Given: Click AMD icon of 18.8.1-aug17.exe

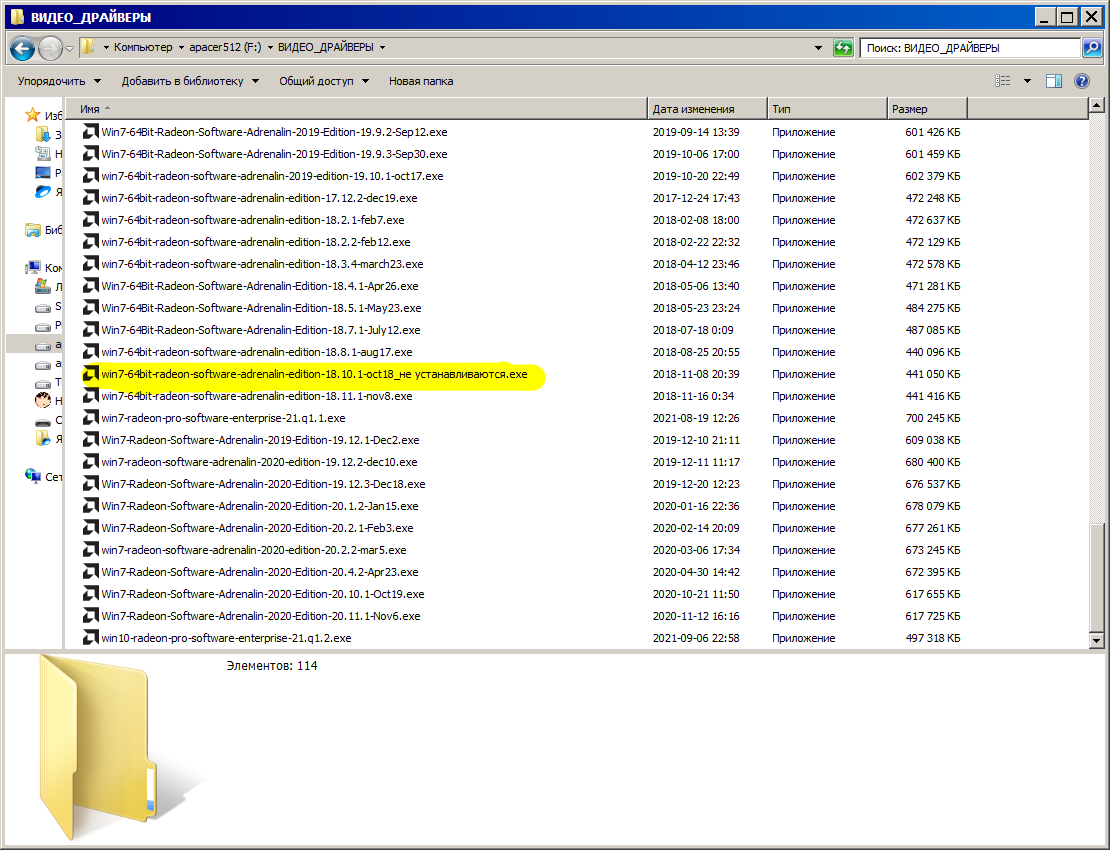Looking at the screenshot, I should (91, 352).
